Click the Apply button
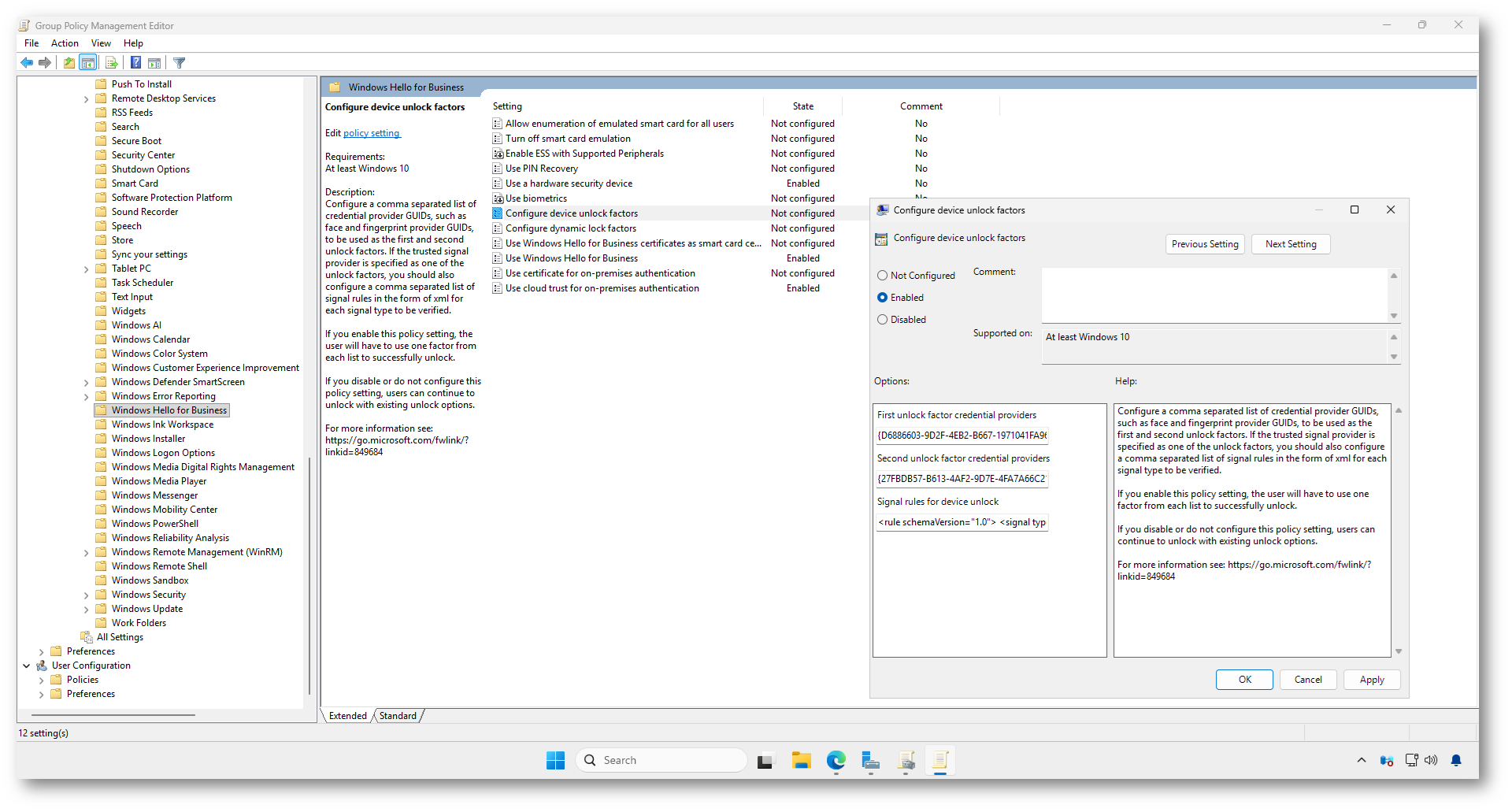This screenshot has width=1512, height=812. point(1372,680)
